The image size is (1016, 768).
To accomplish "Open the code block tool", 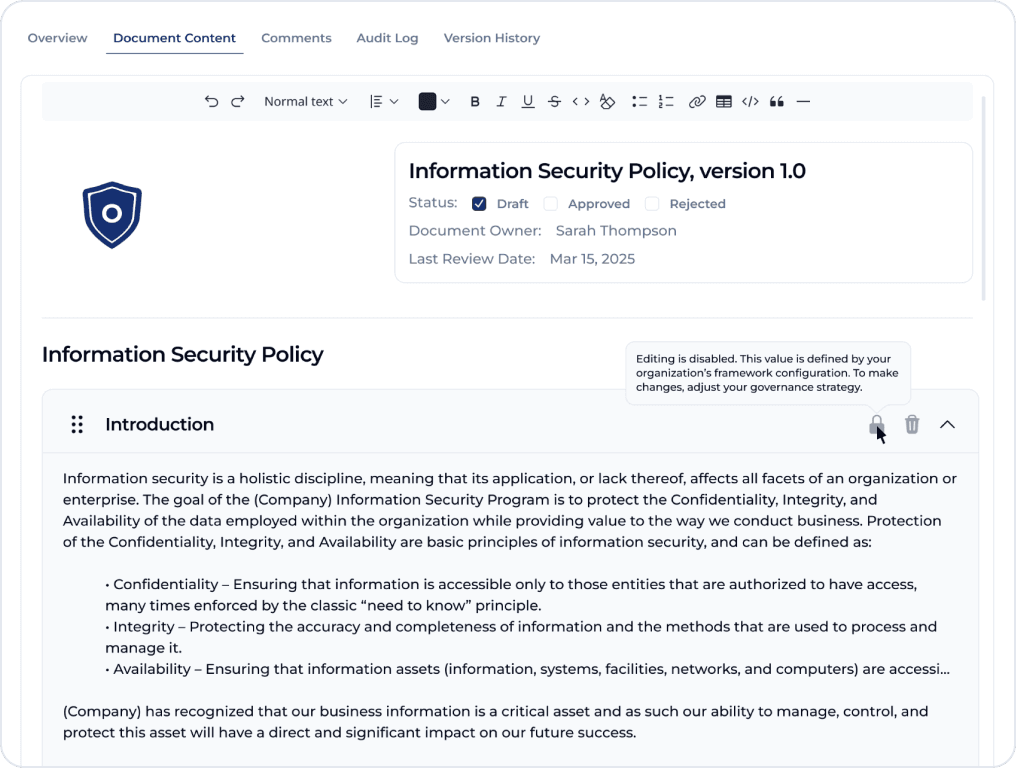I will (750, 101).
